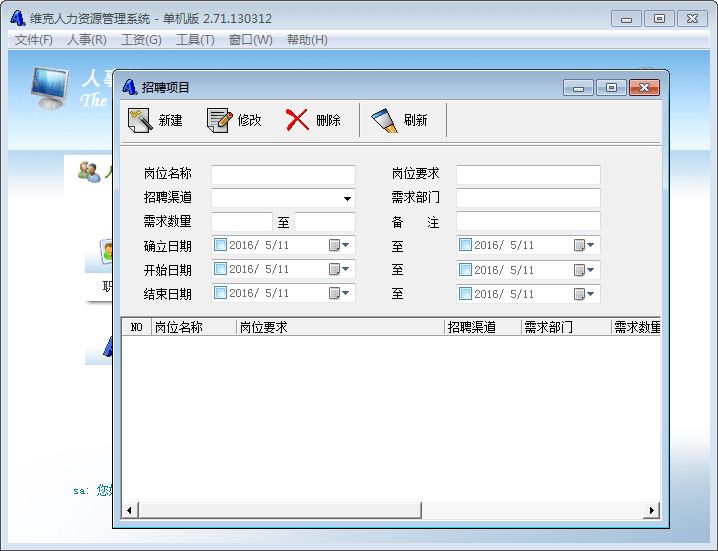Click the 岗位名称 column header
Viewport: 718px width, 551px height.
pyautogui.click(x=194, y=327)
